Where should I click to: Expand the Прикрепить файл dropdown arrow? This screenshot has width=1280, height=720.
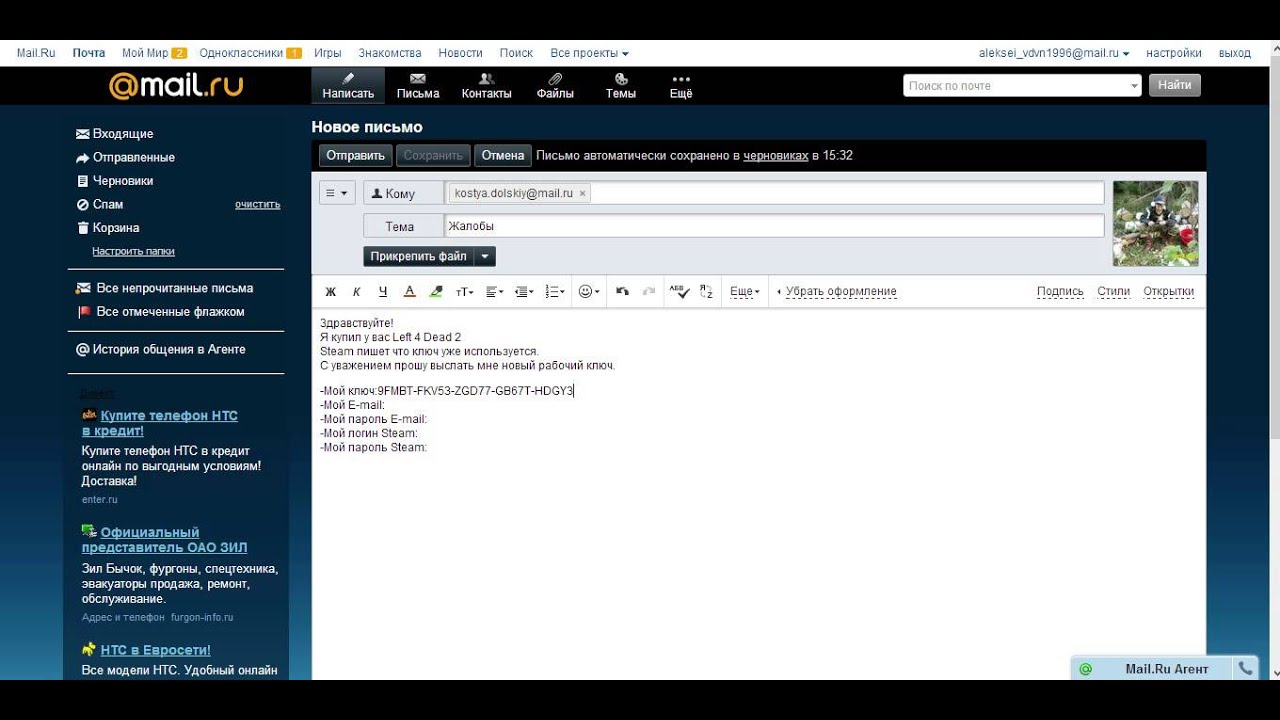pyautogui.click(x=485, y=256)
